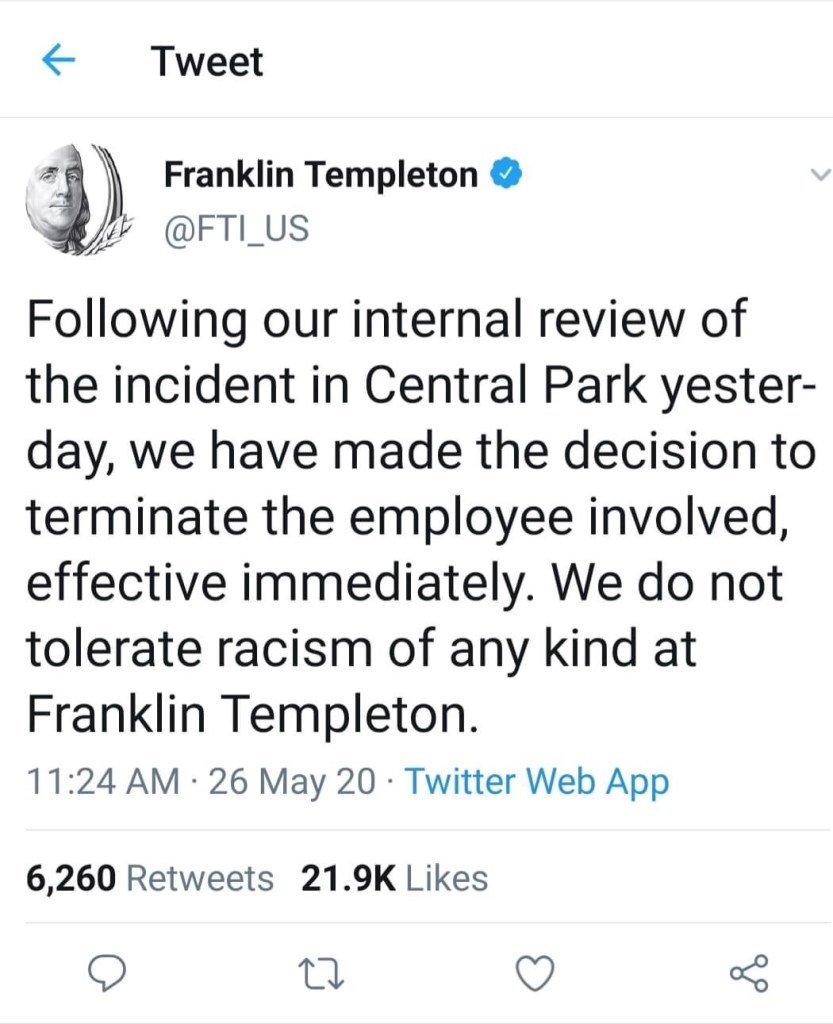
Task: Expand the tweet options chevron
Action: tap(818, 176)
